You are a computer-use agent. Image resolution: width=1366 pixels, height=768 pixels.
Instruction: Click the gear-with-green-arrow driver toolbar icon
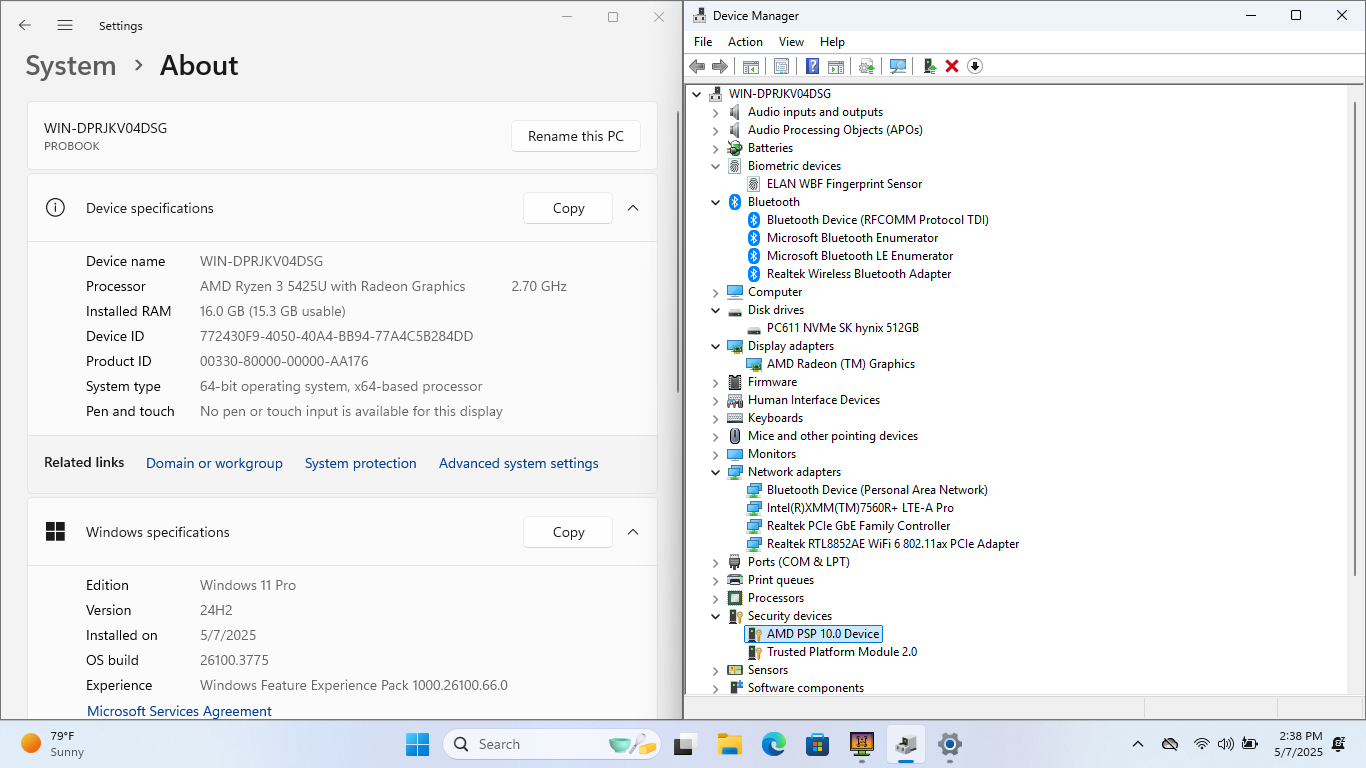click(x=866, y=66)
